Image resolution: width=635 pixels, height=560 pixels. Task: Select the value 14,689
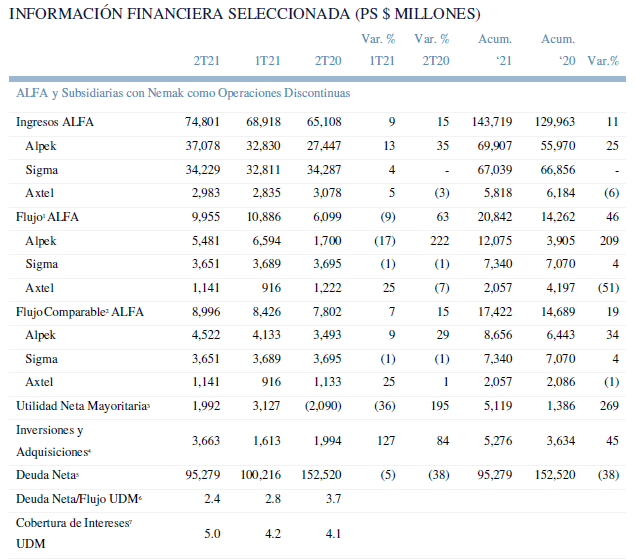click(558, 312)
